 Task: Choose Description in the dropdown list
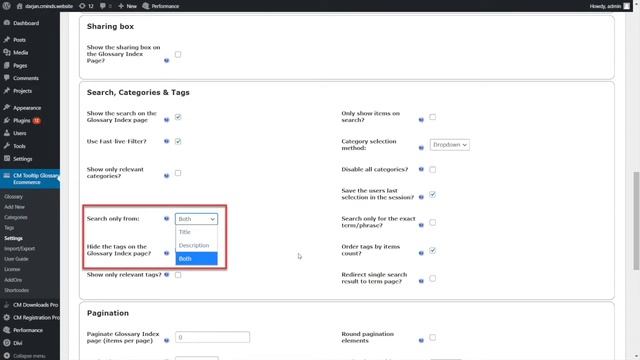pos(196,245)
